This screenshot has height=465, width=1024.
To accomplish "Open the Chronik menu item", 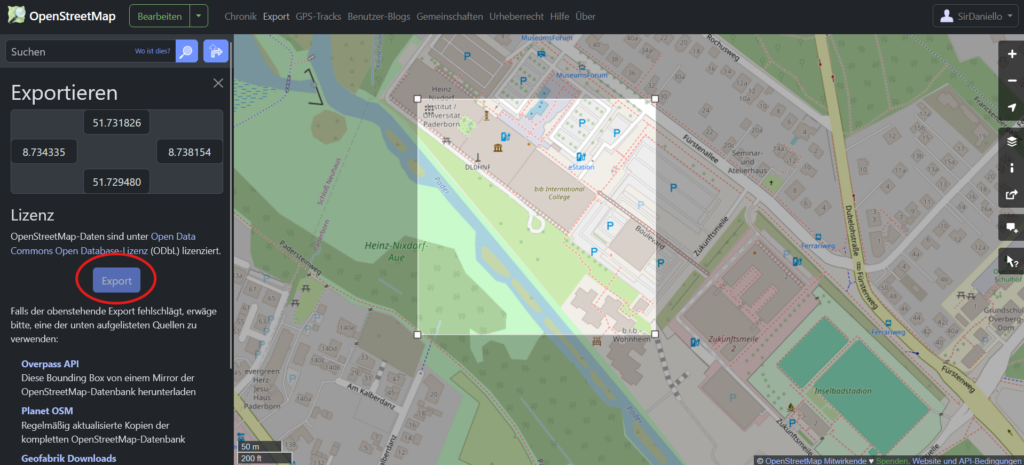I will (x=240, y=17).
